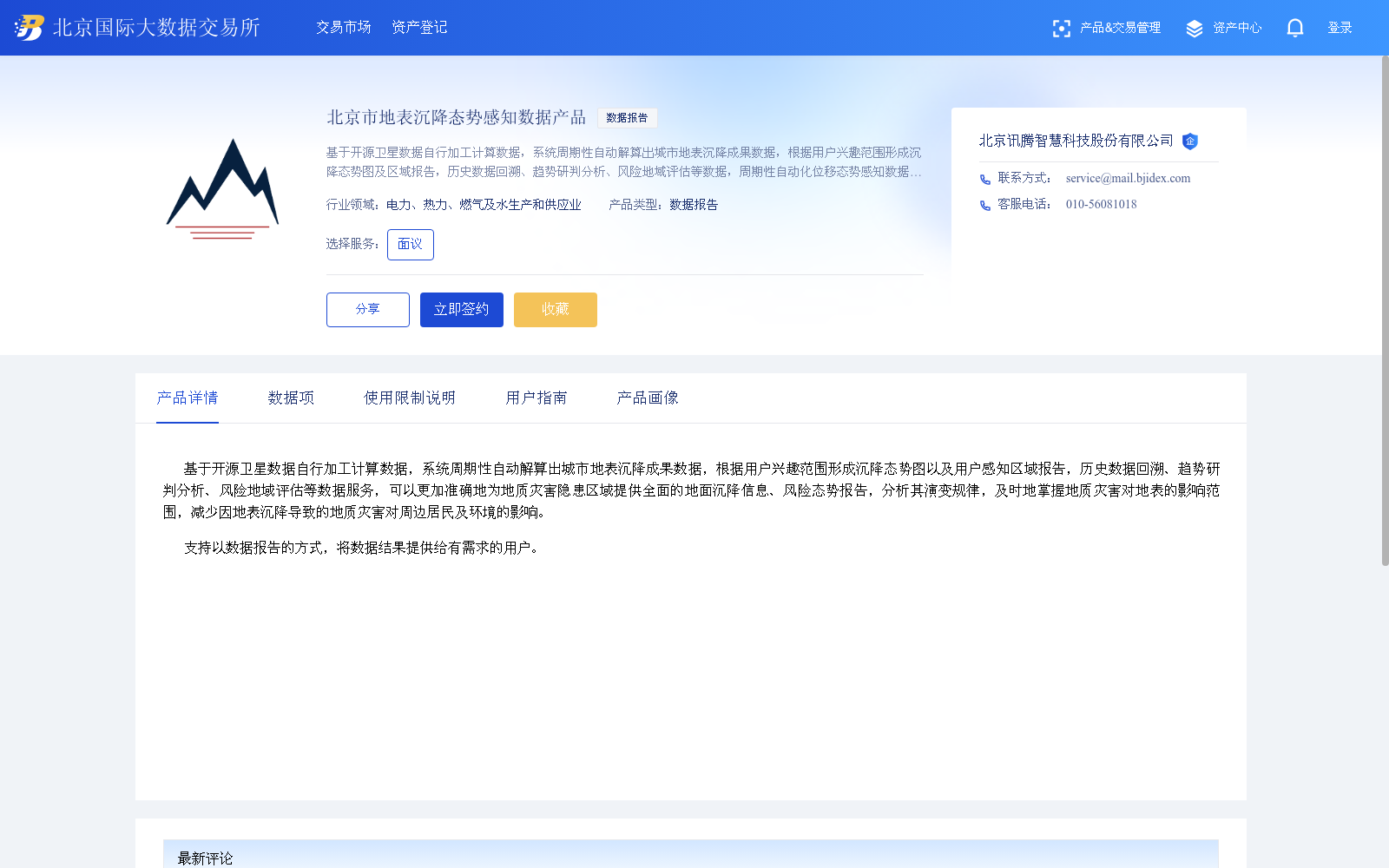Click the company name 北京讯腾智慧科技股份有限公司
1389x868 pixels.
[1076, 141]
